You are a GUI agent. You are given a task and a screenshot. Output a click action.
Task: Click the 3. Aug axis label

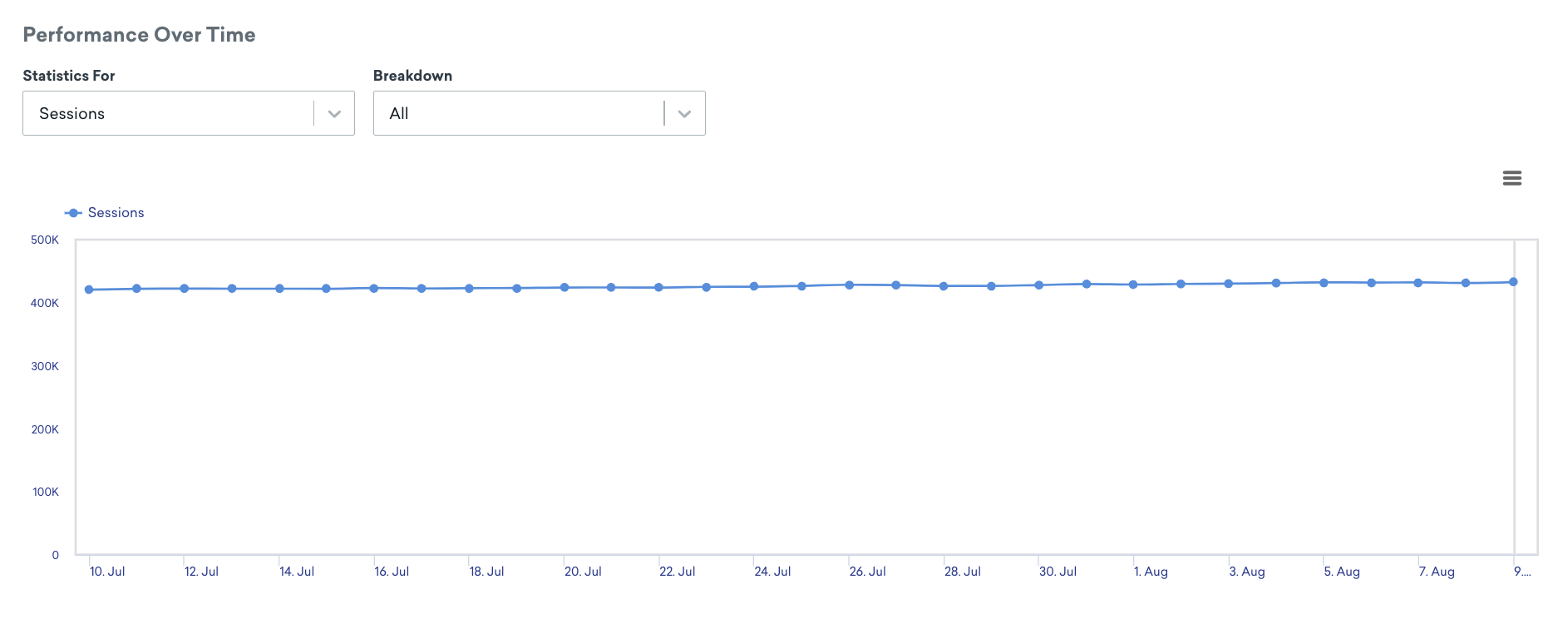pyautogui.click(x=1247, y=572)
